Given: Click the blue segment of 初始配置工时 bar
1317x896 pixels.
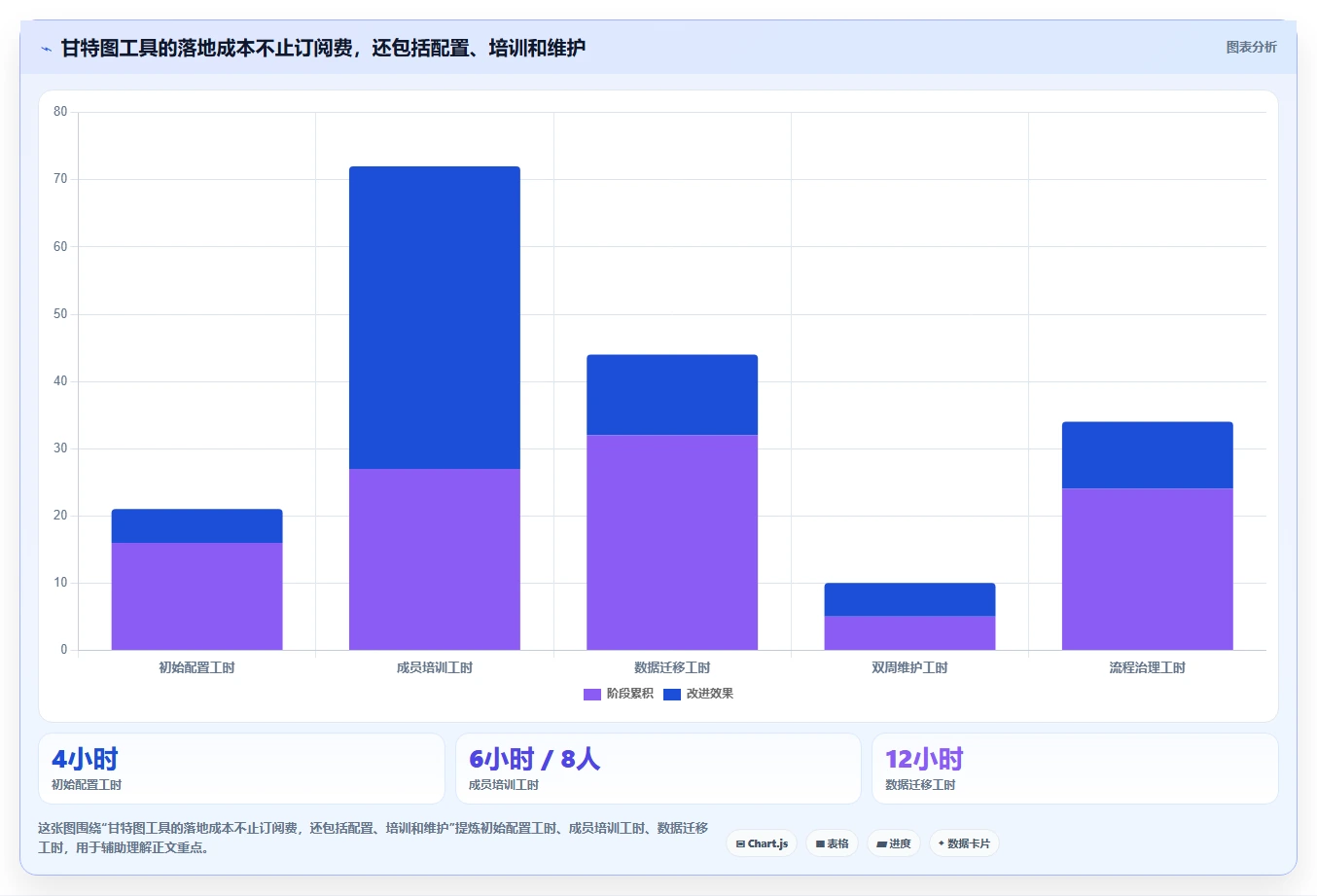Looking at the screenshot, I should click(x=197, y=526).
